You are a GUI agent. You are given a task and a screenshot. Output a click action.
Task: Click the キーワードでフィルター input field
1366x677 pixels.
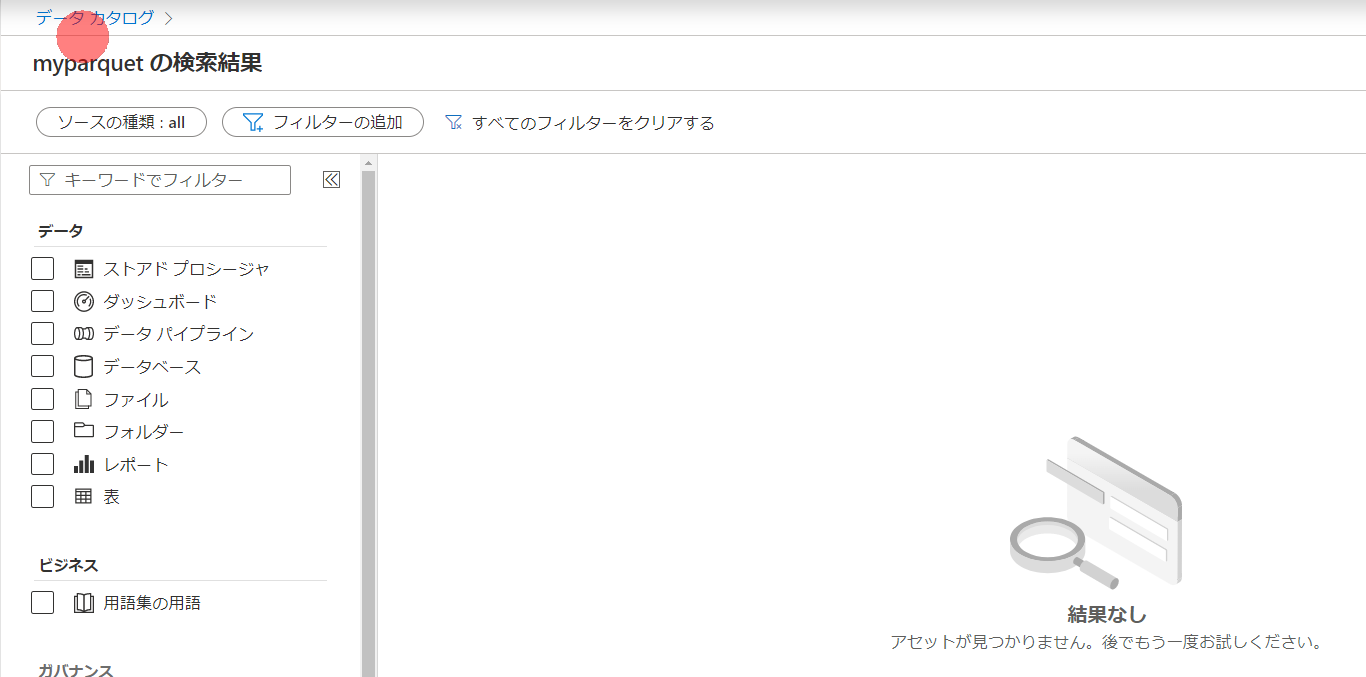[159, 180]
